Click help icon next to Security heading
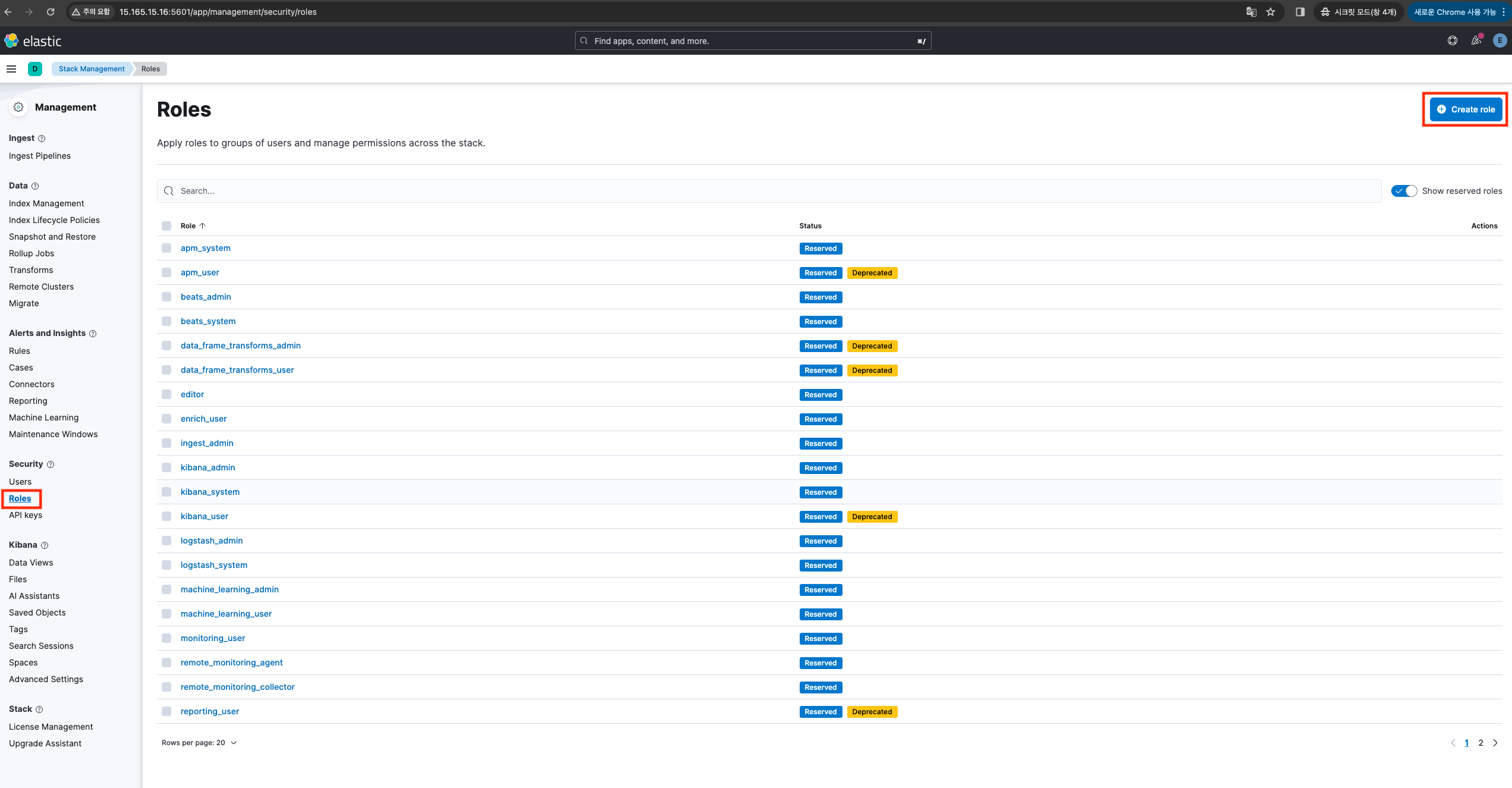The image size is (1512, 788). pos(51,464)
